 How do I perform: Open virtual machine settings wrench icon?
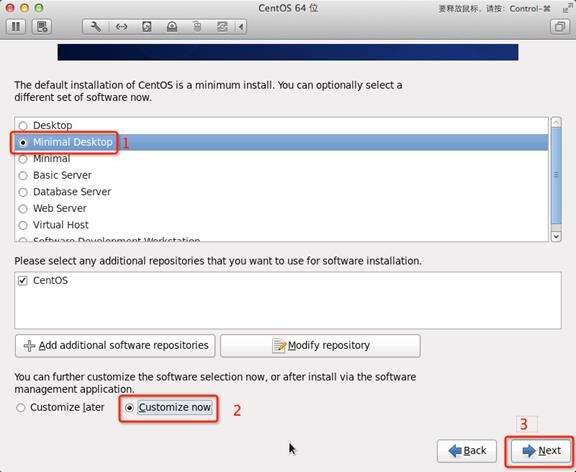(96, 26)
